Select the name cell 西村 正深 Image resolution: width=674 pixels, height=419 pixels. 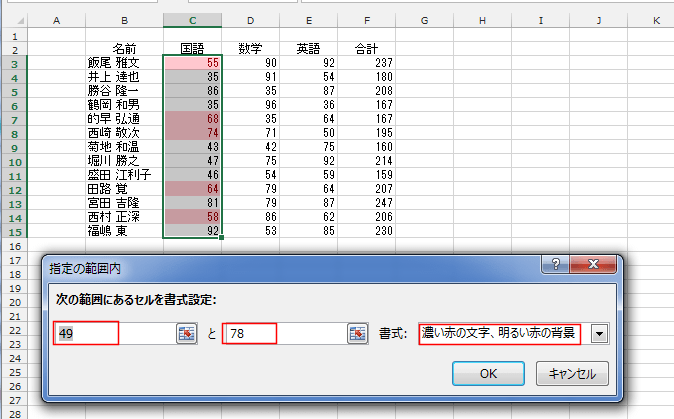pos(124,217)
